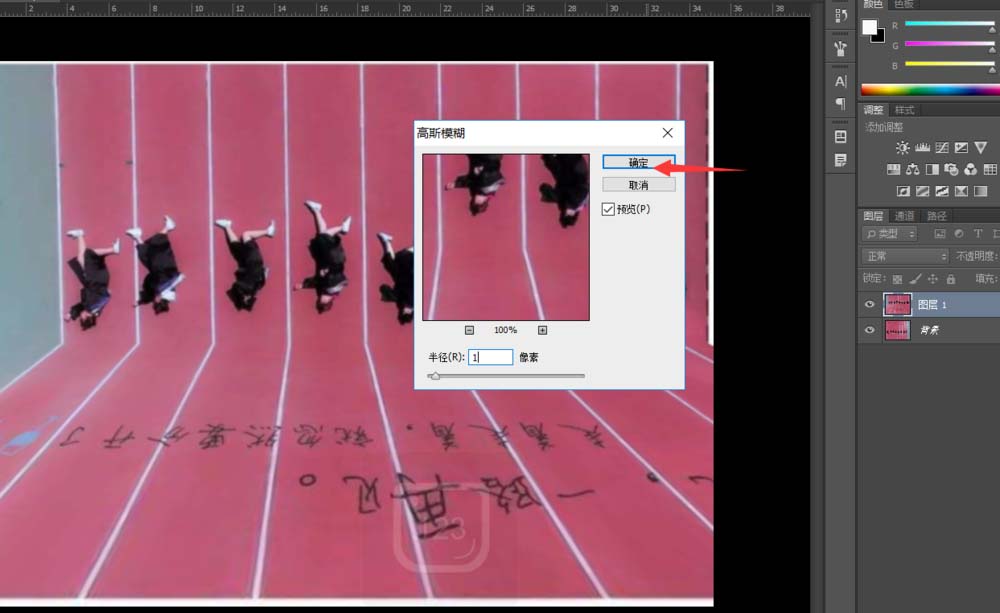Add a Color Lookup adjustment

click(x=990, y=169)
